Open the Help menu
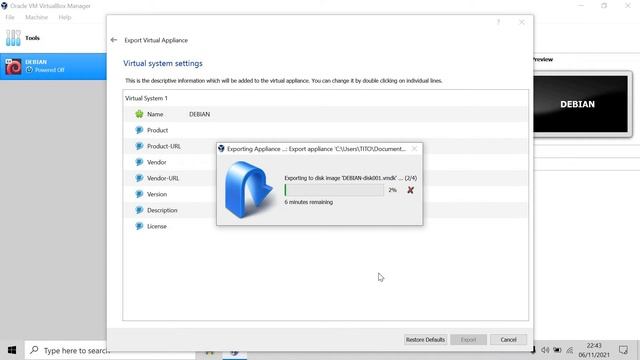Screen dimensions: 640x360 click(64, 17)
